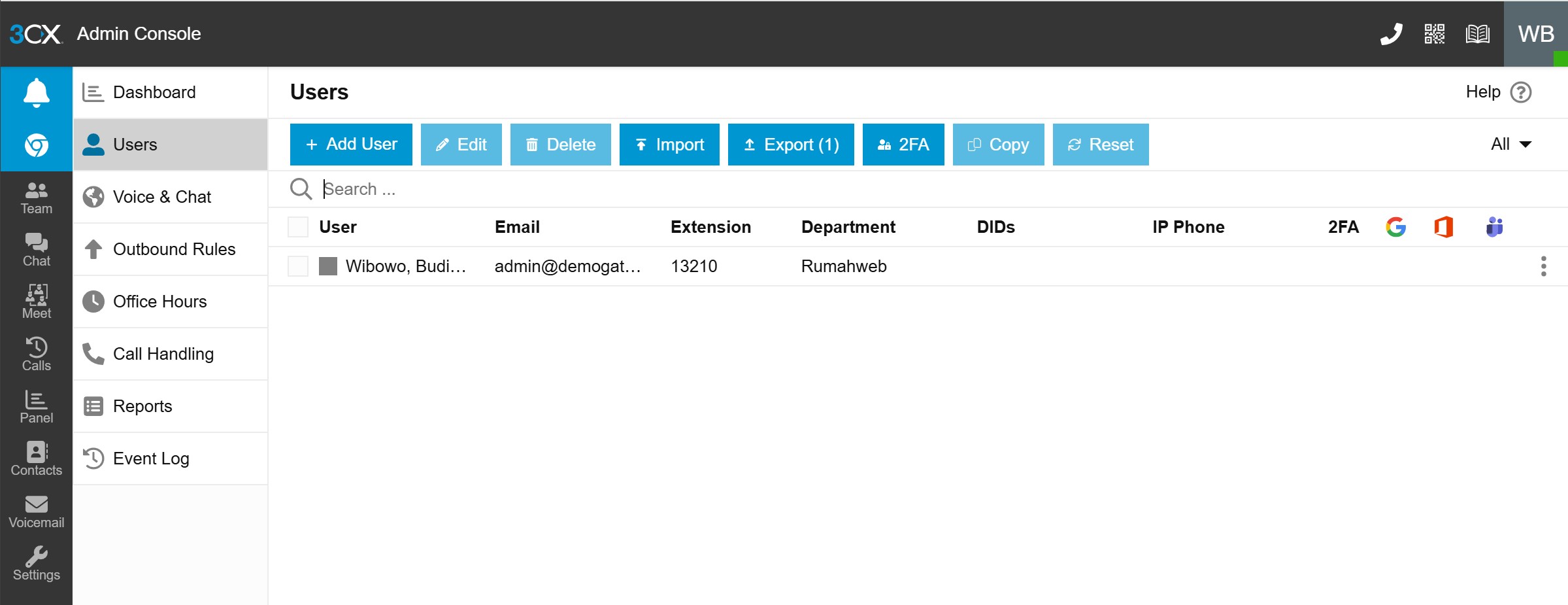Click the Add User button
Viewport: 1568px width, 605px height.
tap(351, 145)
